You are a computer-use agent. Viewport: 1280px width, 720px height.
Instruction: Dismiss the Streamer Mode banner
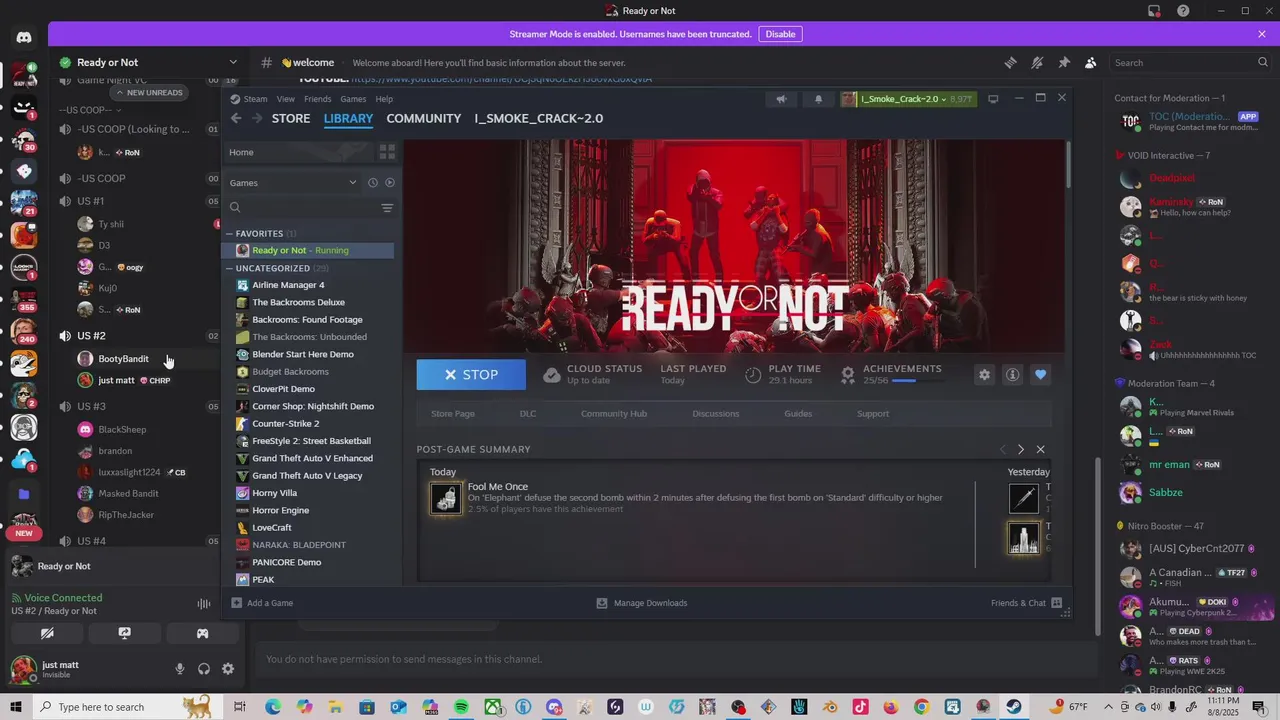pyautogui.click(x=1262, y=34)
